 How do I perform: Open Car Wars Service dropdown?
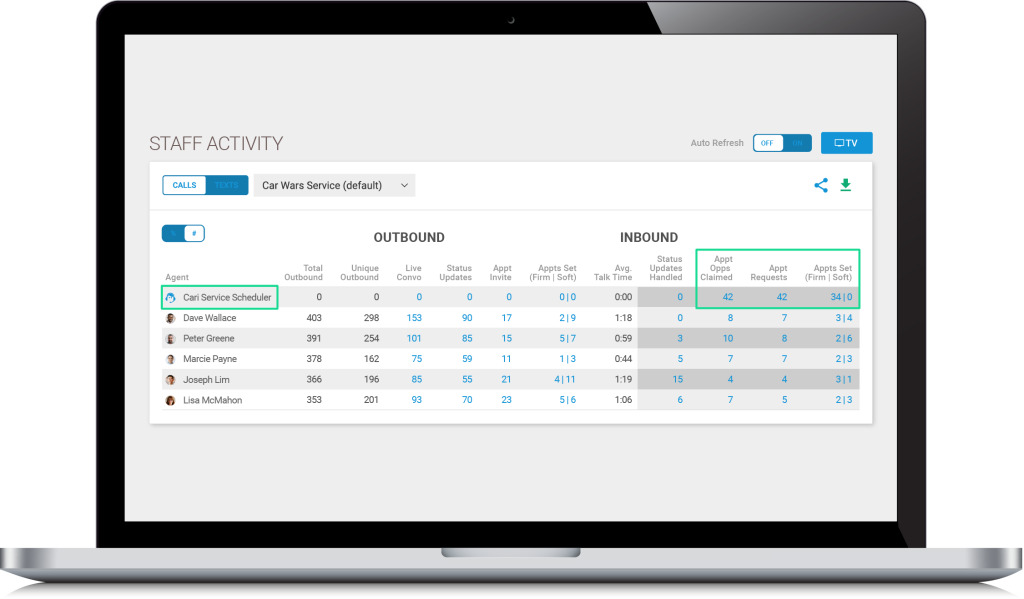334,186
